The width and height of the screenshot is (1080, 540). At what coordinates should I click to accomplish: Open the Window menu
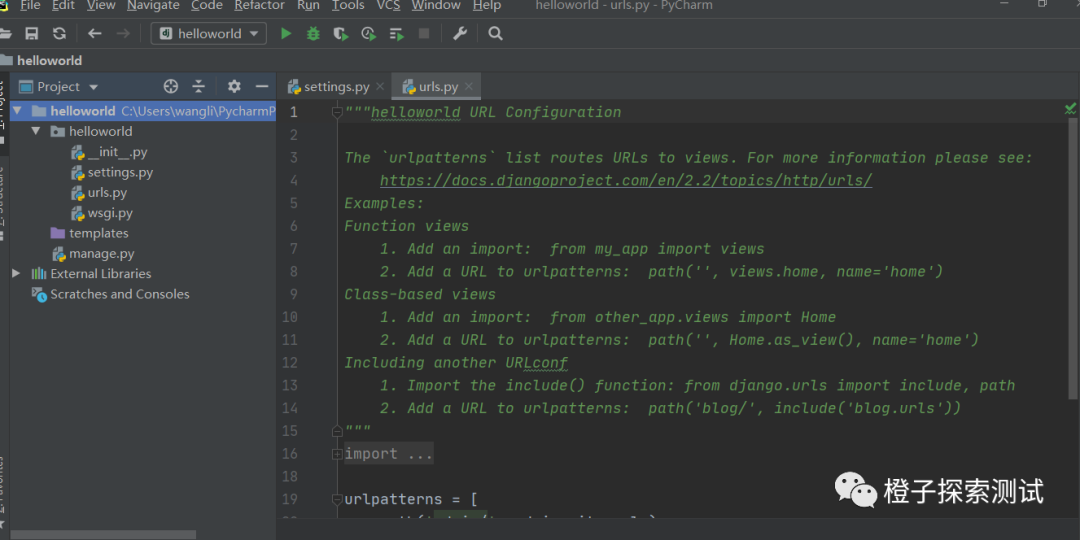436,6
